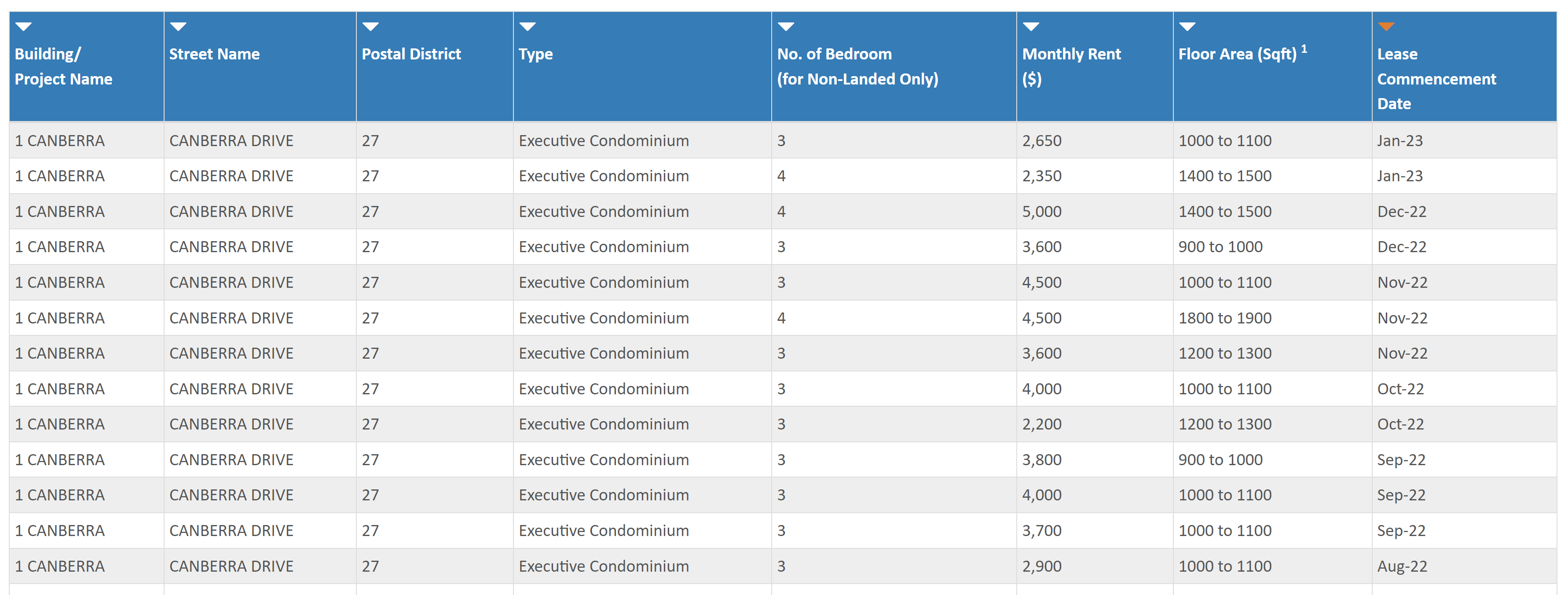Click sort arrow above Type column
The width and height of the screenshot is (1568, 595).
pos(527,27)
